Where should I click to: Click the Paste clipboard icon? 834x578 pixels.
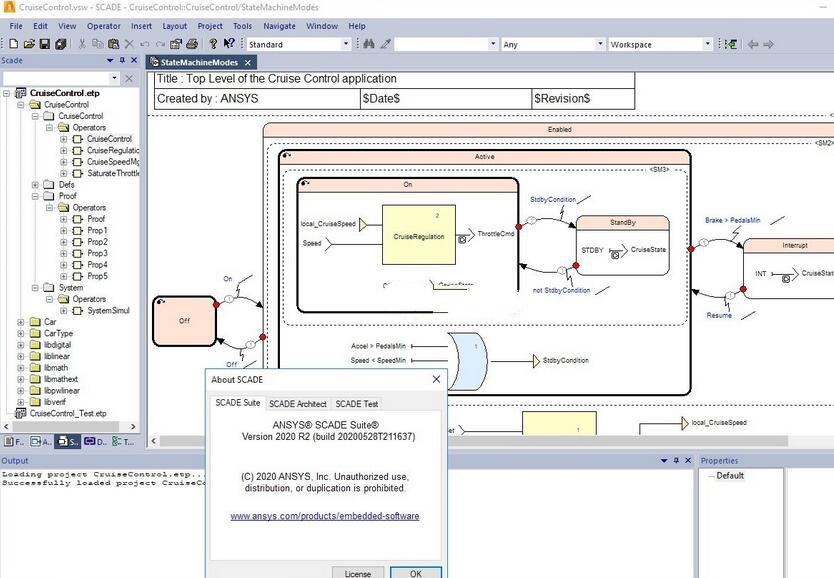[x=113, y=44]
